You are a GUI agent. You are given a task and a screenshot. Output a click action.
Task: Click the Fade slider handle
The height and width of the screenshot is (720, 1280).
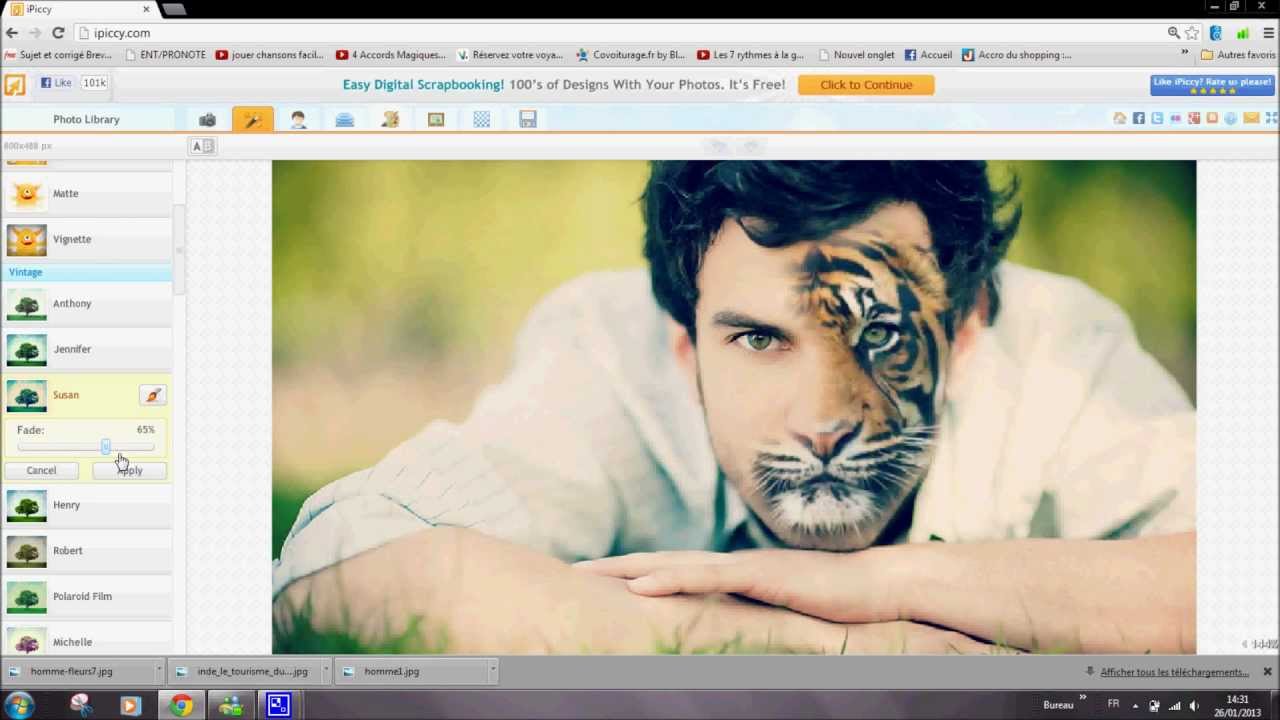click(x=105, y=447)
